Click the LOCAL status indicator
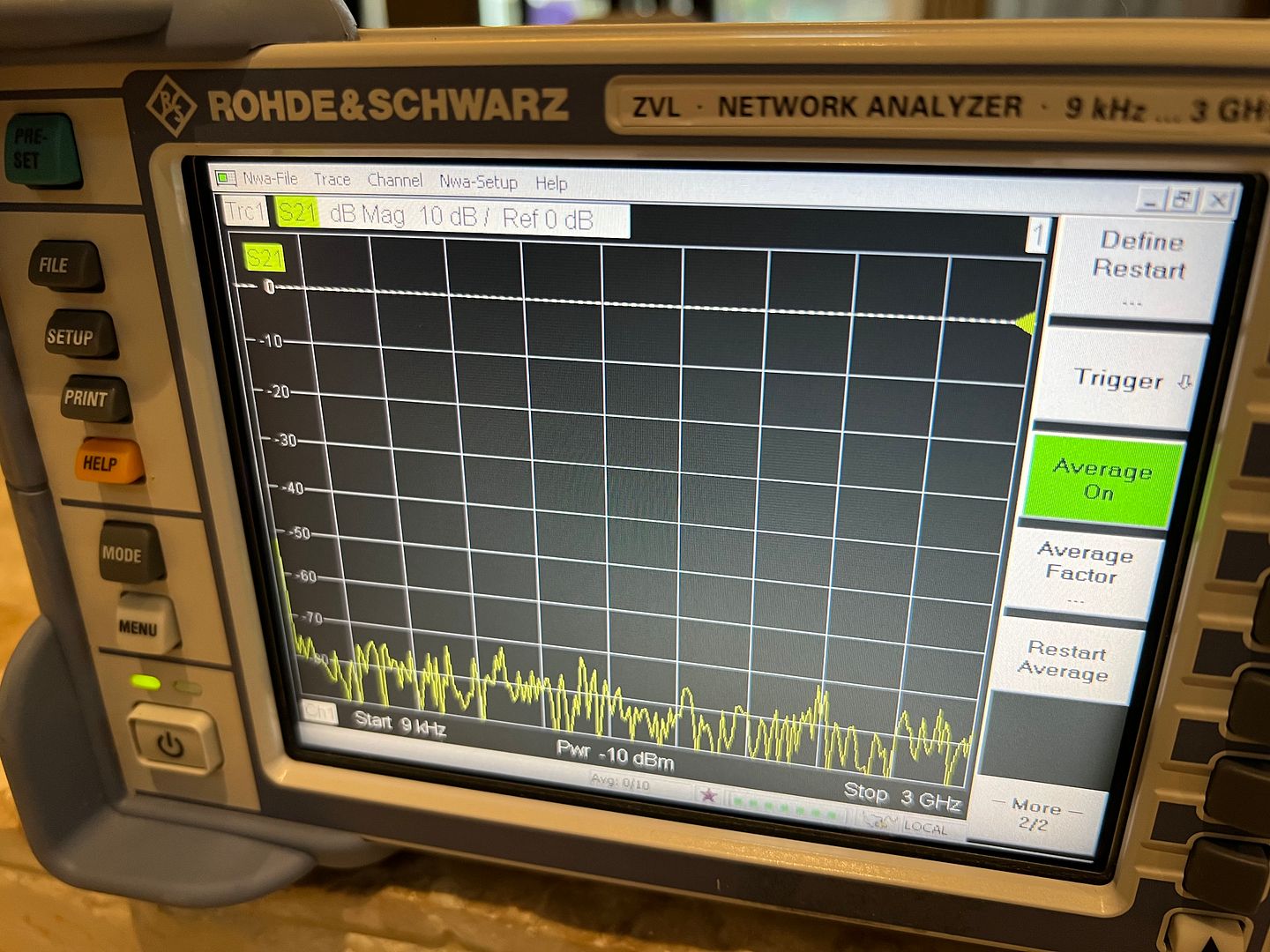 (924, 828)
